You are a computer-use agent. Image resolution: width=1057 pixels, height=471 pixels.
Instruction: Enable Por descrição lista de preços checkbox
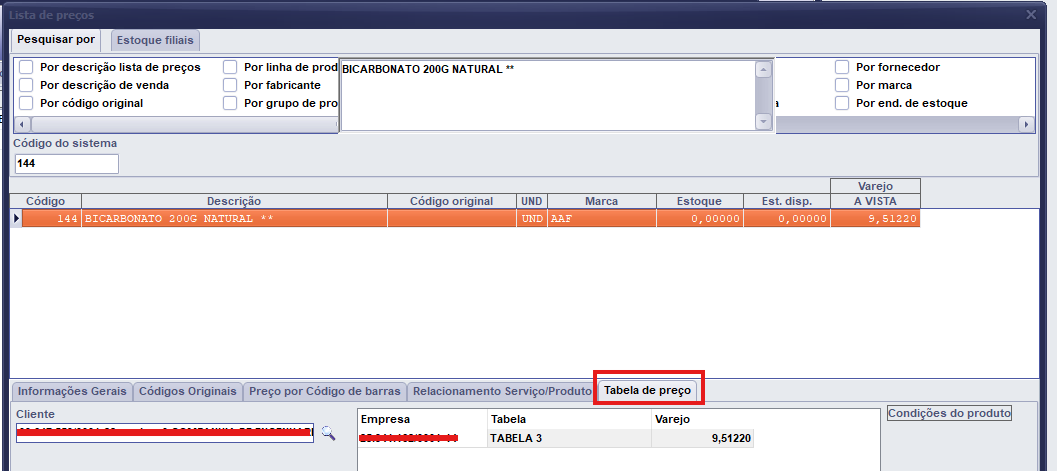(26, 67)
